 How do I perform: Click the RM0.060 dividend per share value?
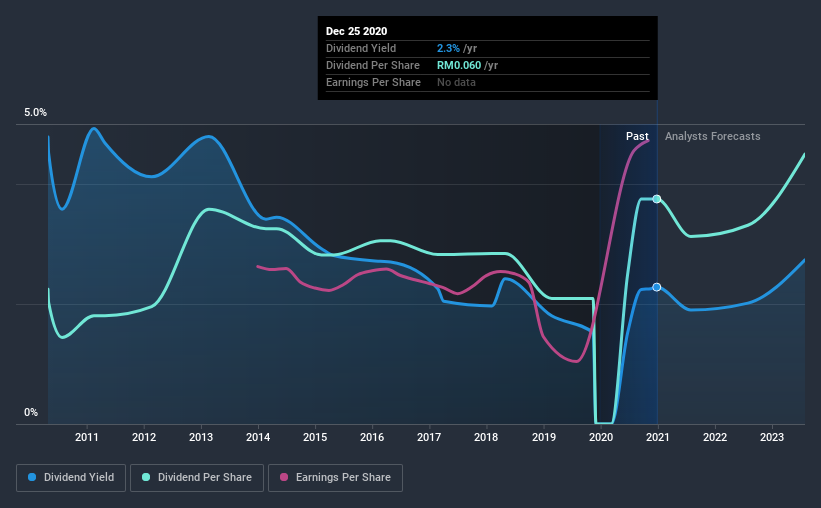click(x=459, y=65)
